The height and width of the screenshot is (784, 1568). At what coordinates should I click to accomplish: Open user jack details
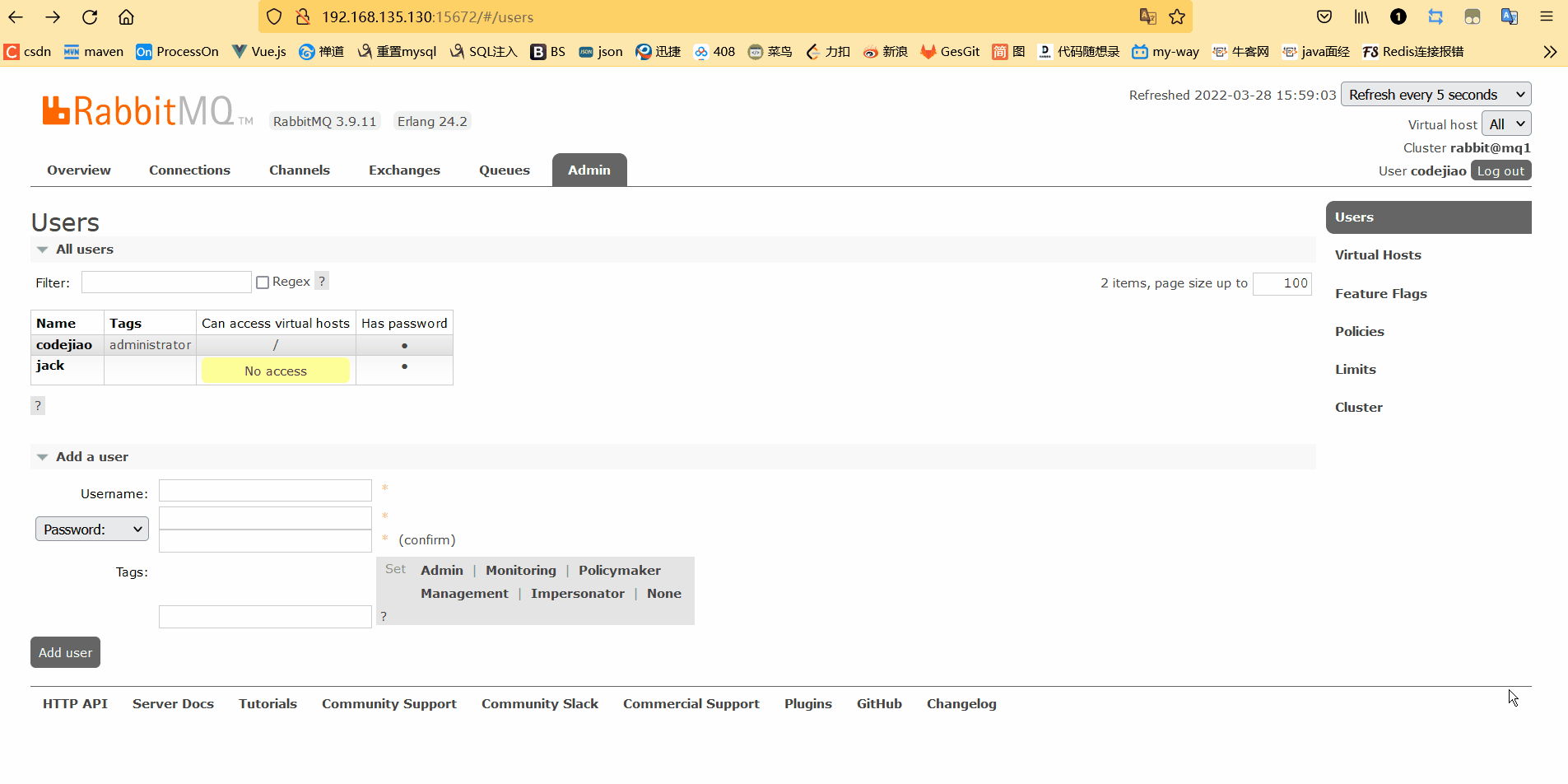click(50, 366)
